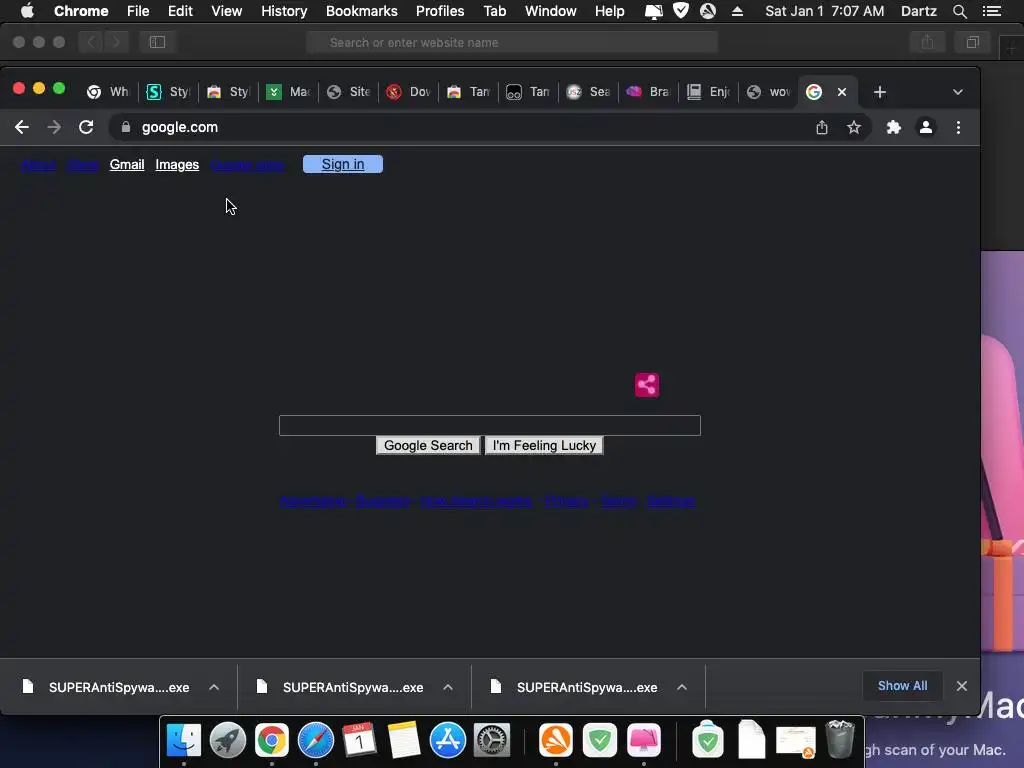This screenshot has width=1024, height=768.
Task: Click Show All downloads button
Action: (902, 686)
